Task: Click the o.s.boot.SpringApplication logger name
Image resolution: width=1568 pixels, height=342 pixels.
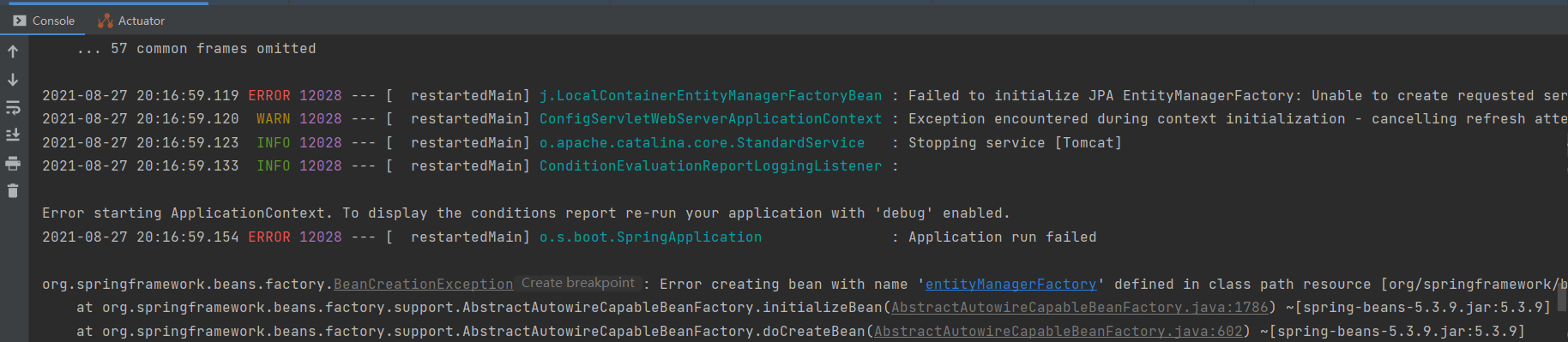Action: point(650,237)
